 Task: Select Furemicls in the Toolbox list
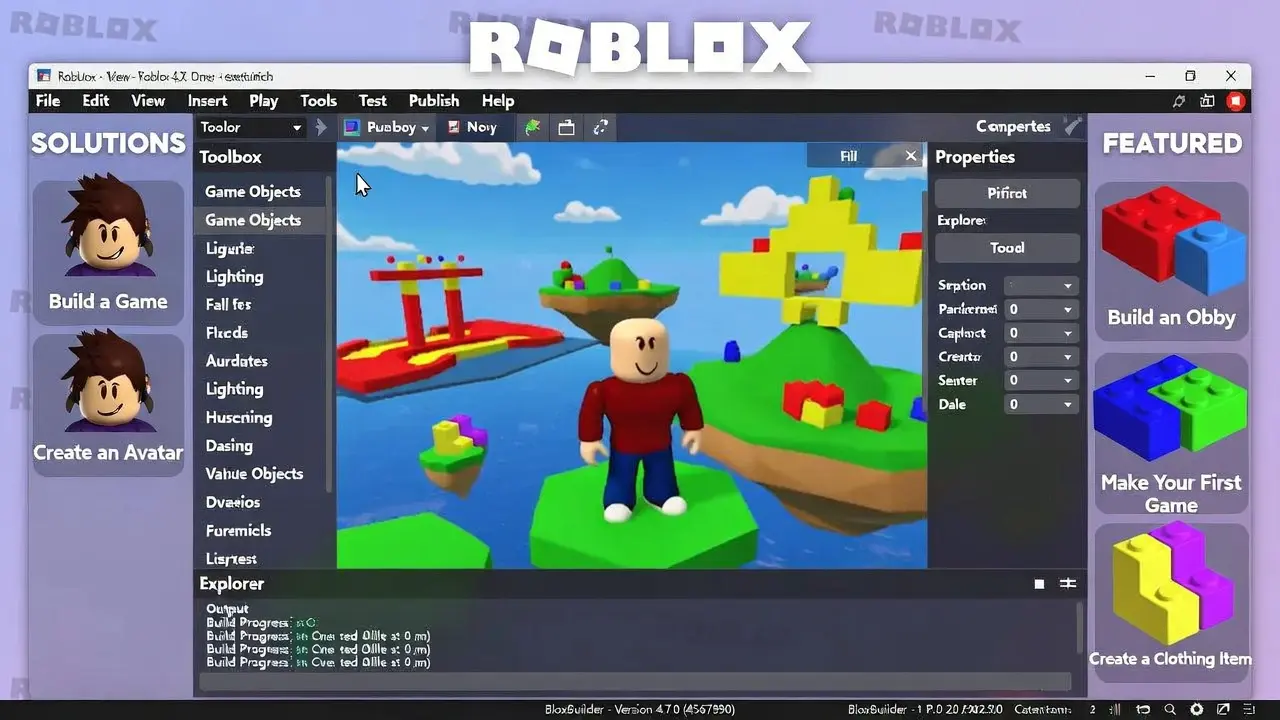coord(238,531)
